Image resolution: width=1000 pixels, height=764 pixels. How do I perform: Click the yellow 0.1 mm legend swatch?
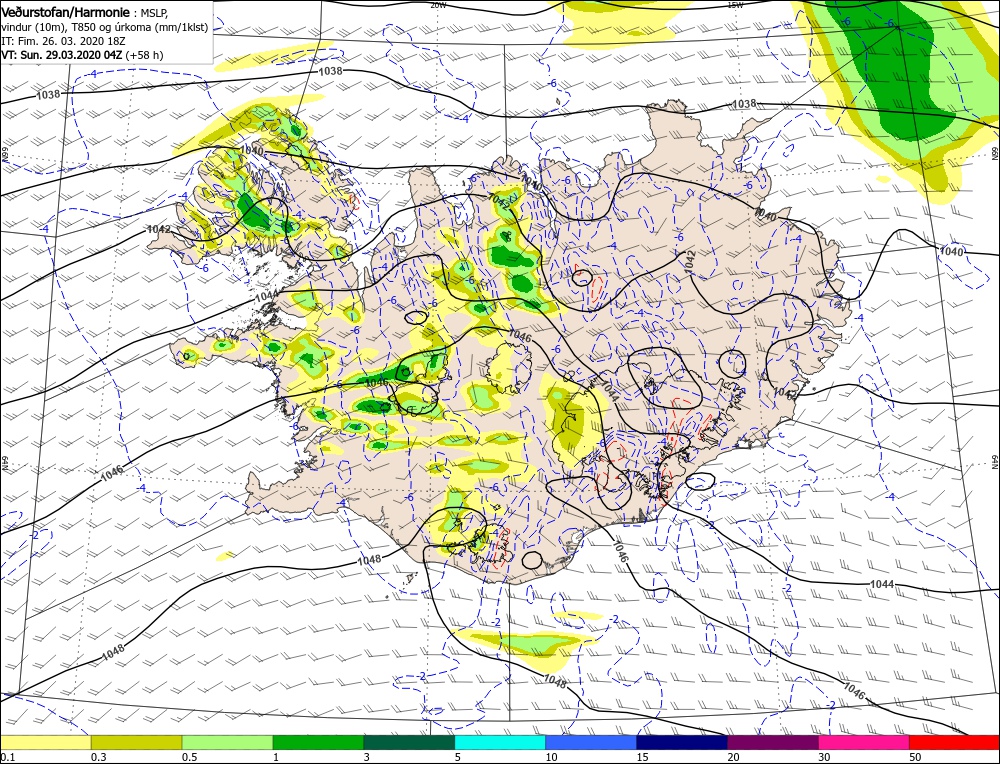(45, 742)
